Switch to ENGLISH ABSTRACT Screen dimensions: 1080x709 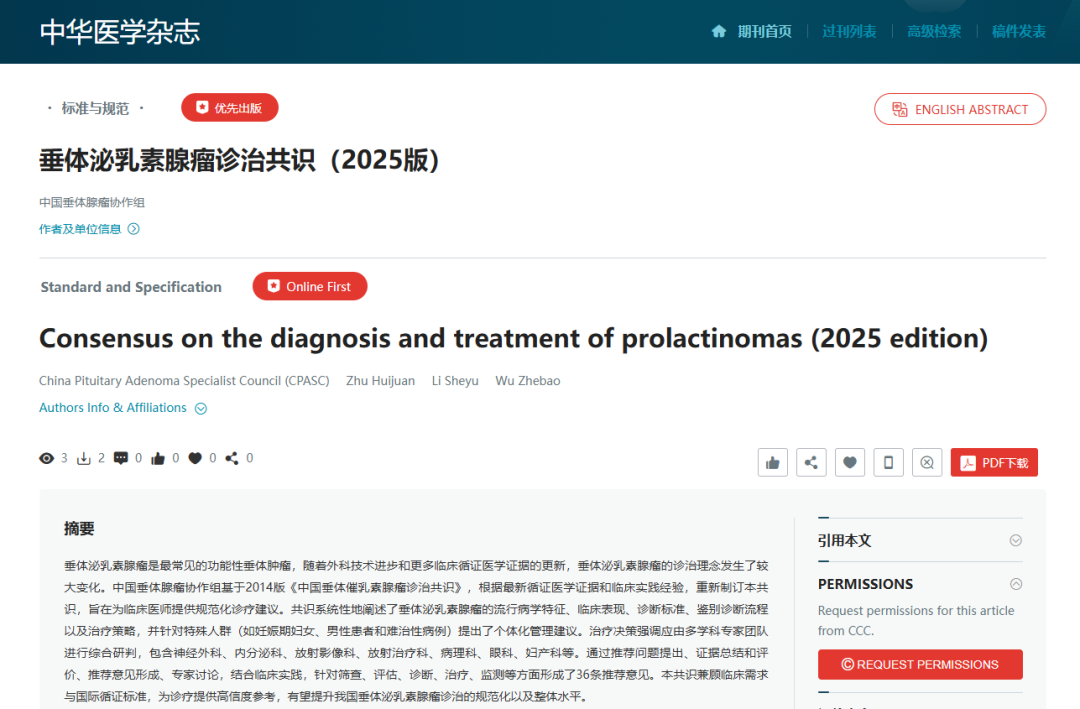pos(960,110)
